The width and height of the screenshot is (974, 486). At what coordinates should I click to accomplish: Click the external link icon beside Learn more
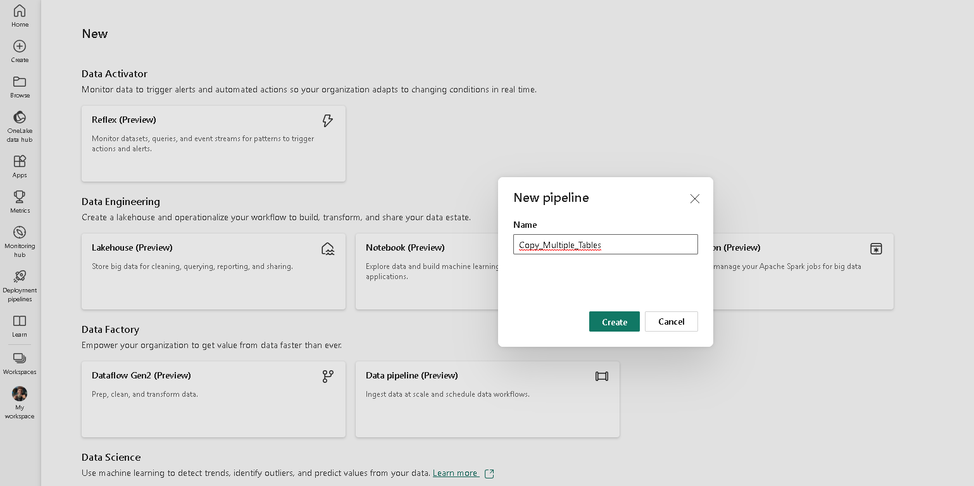[x=489, y=474]
